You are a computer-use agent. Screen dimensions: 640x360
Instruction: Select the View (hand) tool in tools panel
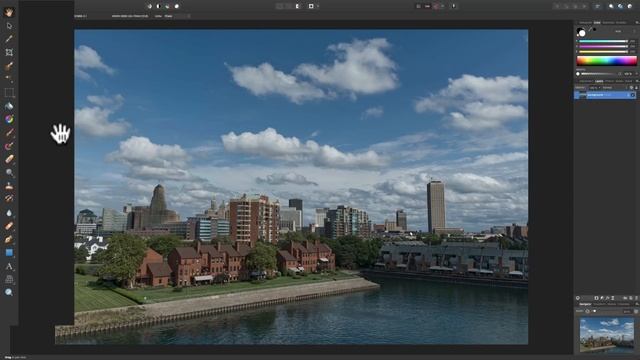(x=9, y=12)
